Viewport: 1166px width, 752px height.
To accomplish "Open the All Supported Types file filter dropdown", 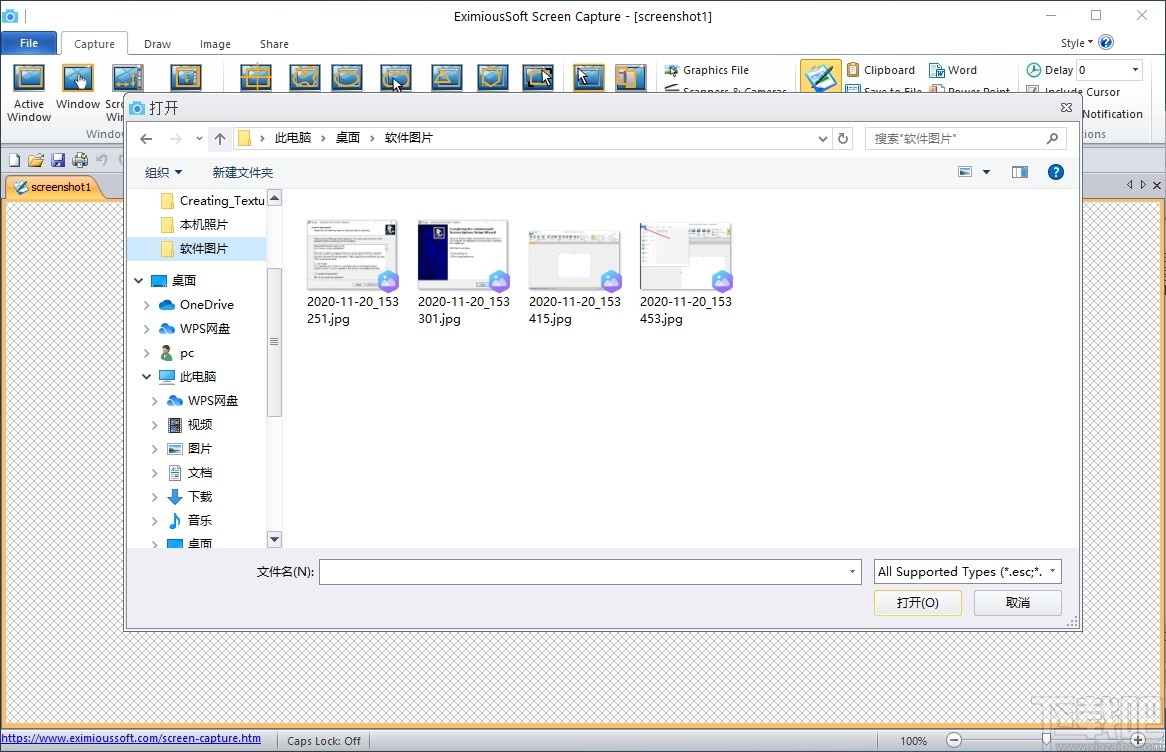I will [1052, 571].
